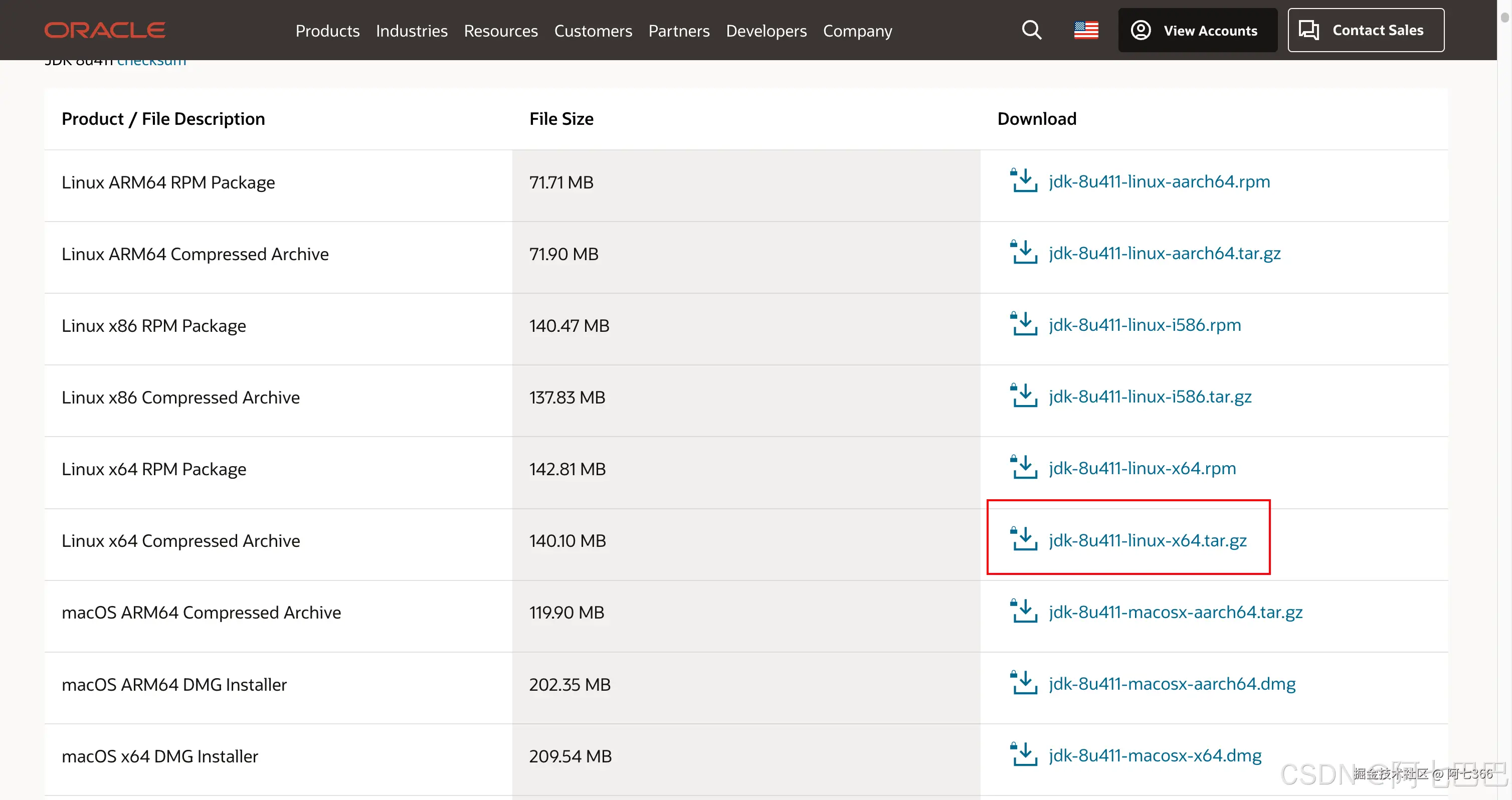Image resolution: width=1512 pixels, height=800 pixels.
Task: Open the Resources menu
Action: tap(501, 31)
